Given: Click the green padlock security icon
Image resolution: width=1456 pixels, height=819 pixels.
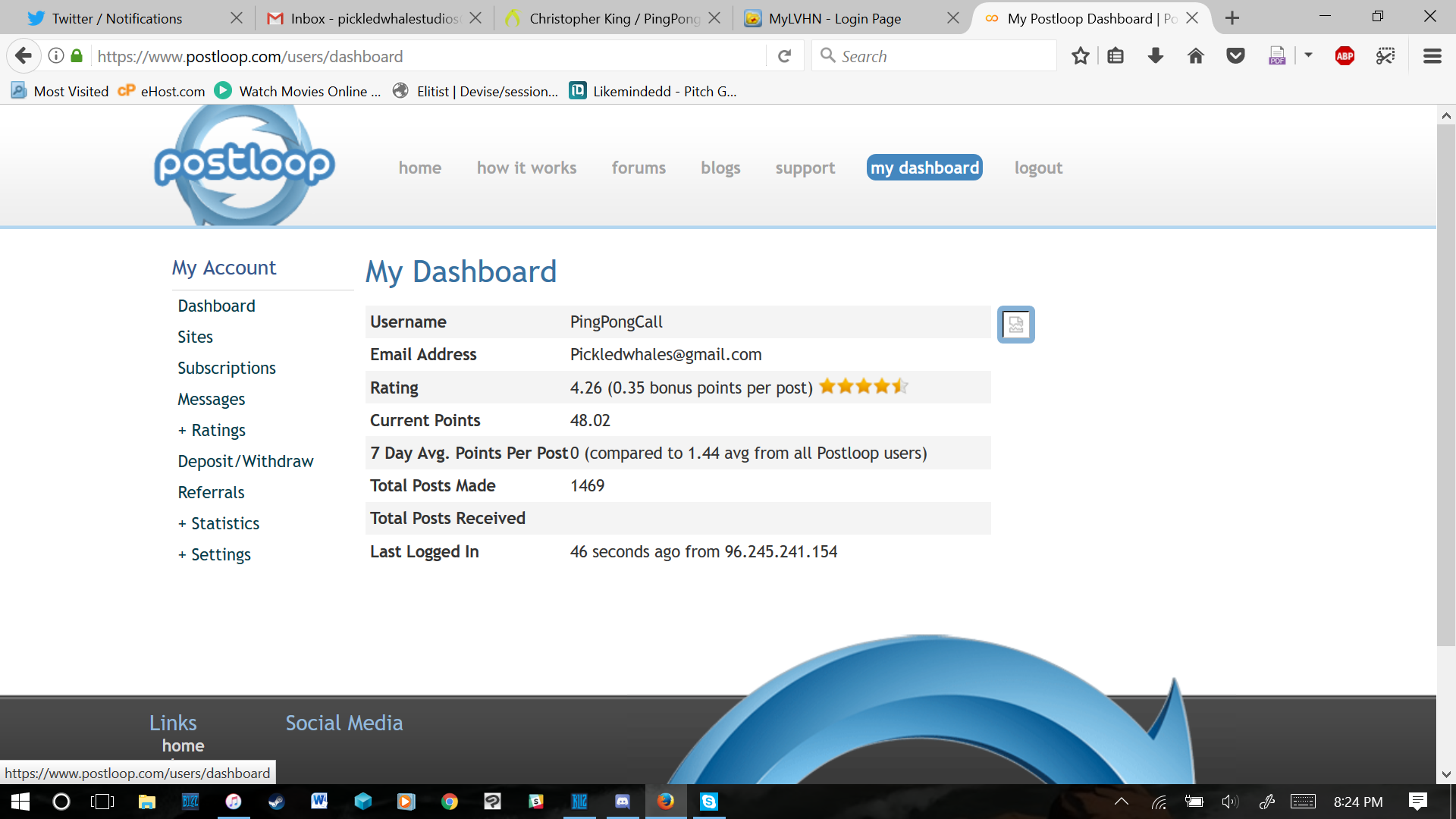Looking at the screenshot, I should point(77,55).
